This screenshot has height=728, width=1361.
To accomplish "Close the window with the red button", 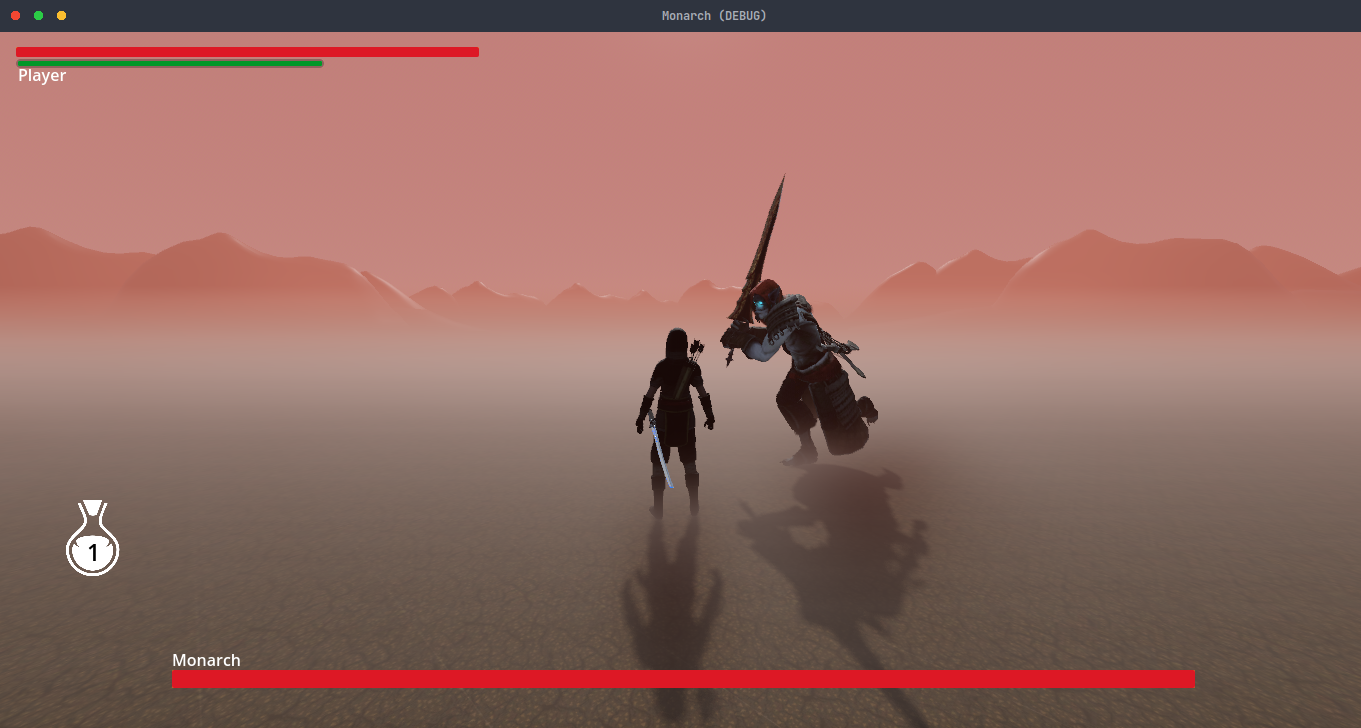I will pos(15,16).
